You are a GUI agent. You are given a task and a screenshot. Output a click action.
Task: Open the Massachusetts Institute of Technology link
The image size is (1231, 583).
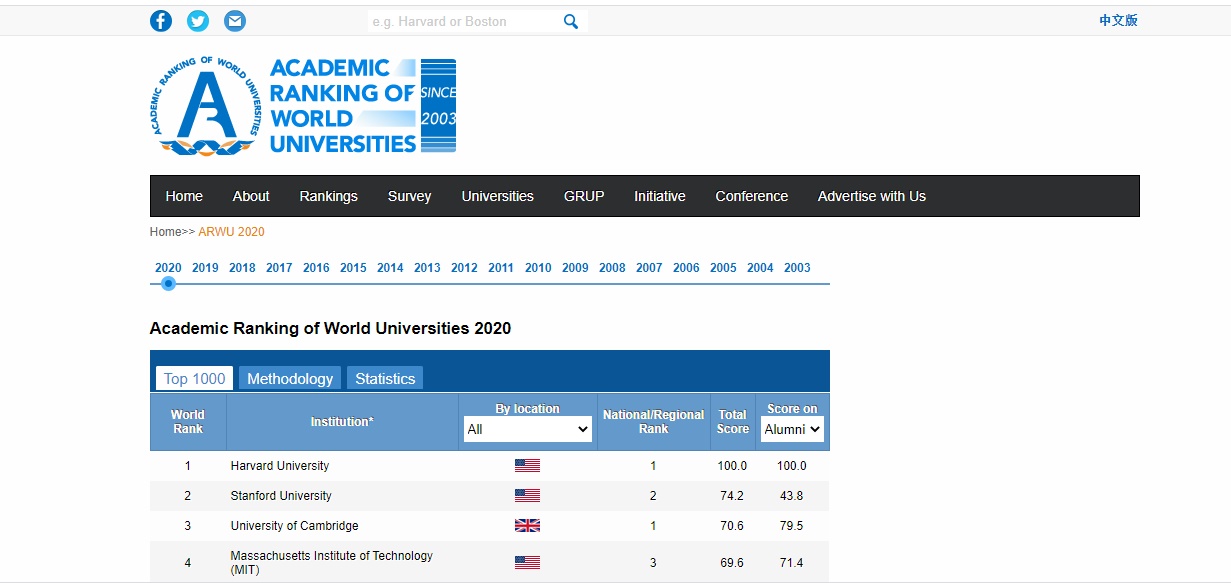click(332, 563)
